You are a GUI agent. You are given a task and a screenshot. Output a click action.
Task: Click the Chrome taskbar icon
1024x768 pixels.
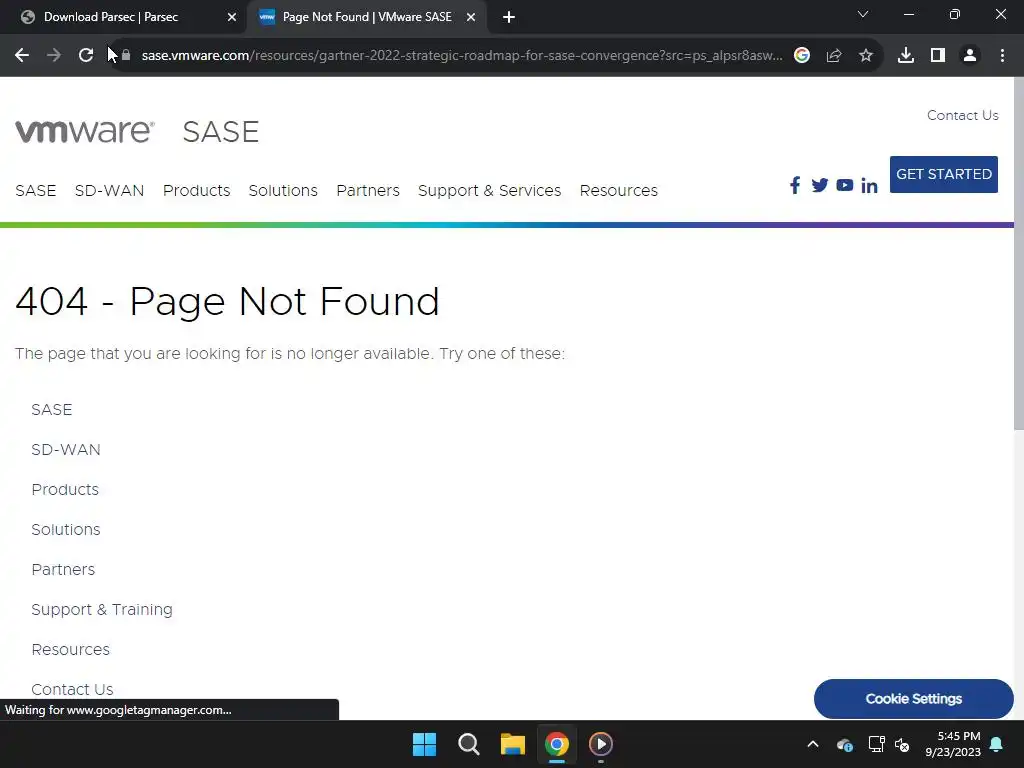[557, 744]
